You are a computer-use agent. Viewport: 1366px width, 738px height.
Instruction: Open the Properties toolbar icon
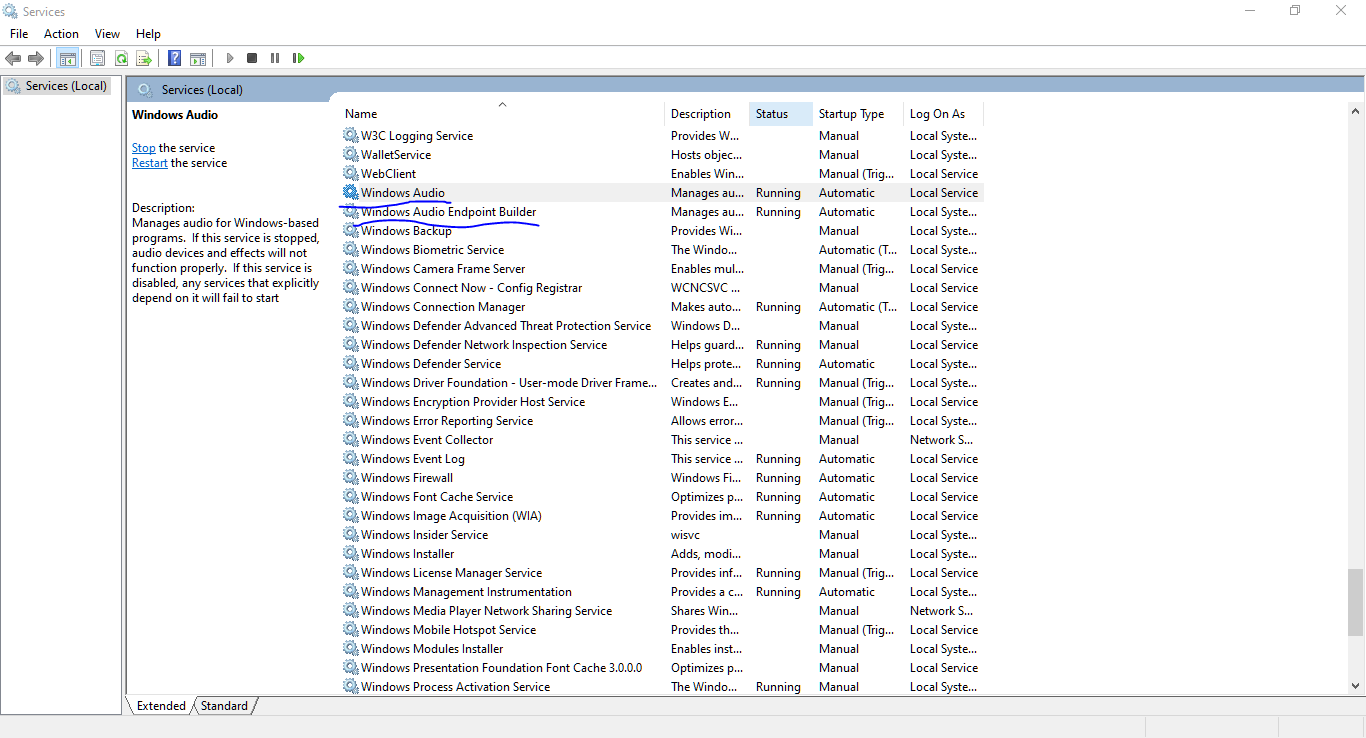98,58
